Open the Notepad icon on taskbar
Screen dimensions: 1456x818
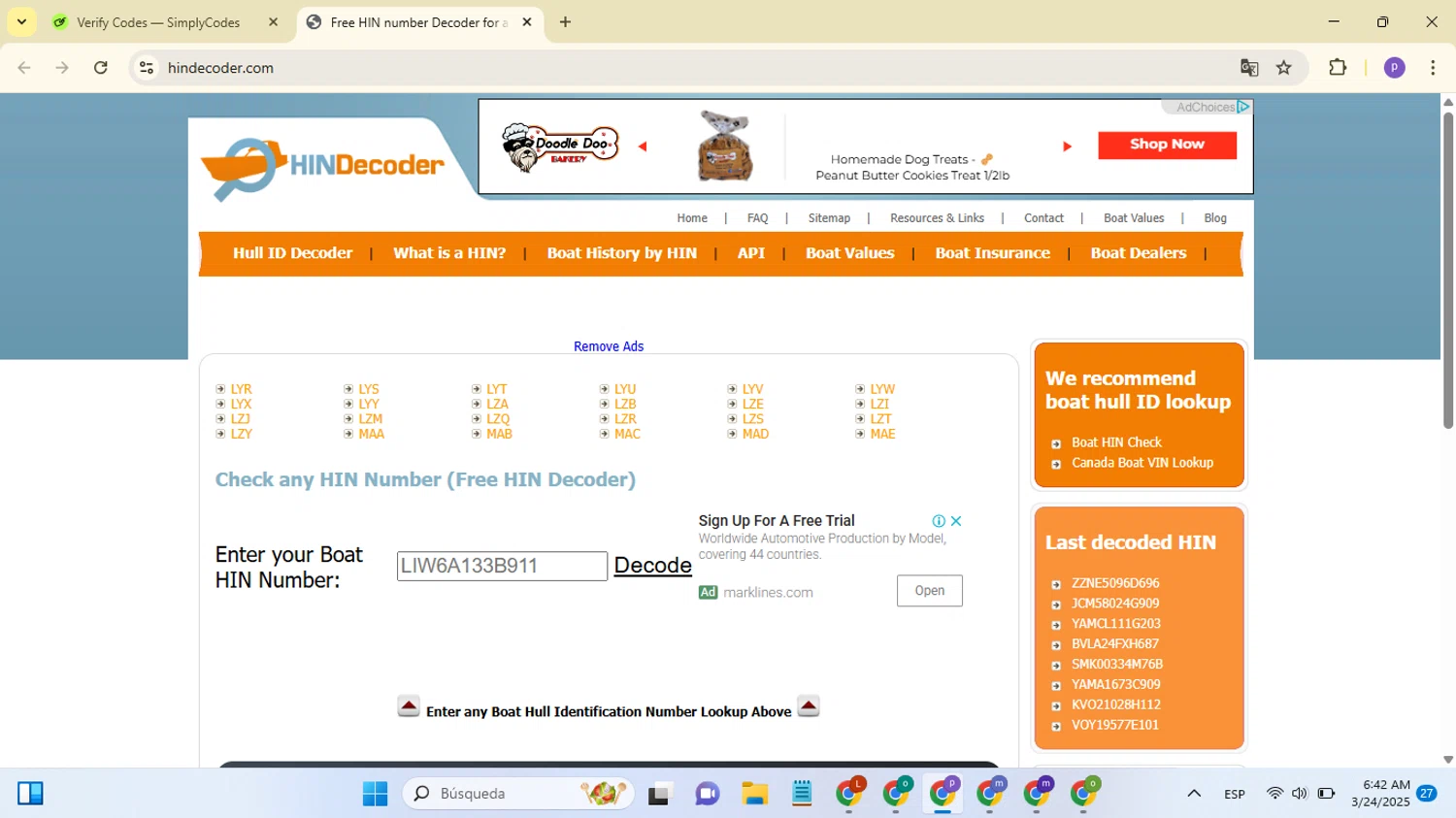[802, 794]
